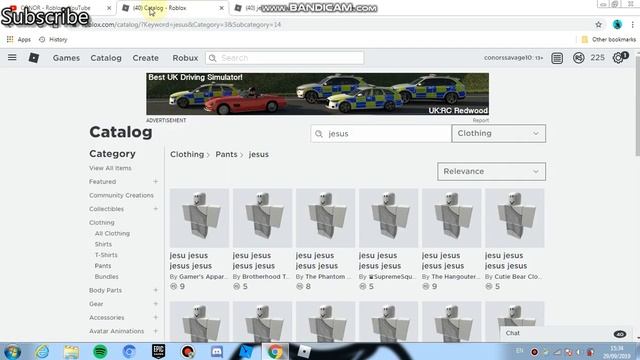This screenshot has height=360, width=640.
Task: Expand the Collectibles category
Action: click(156, 209)
